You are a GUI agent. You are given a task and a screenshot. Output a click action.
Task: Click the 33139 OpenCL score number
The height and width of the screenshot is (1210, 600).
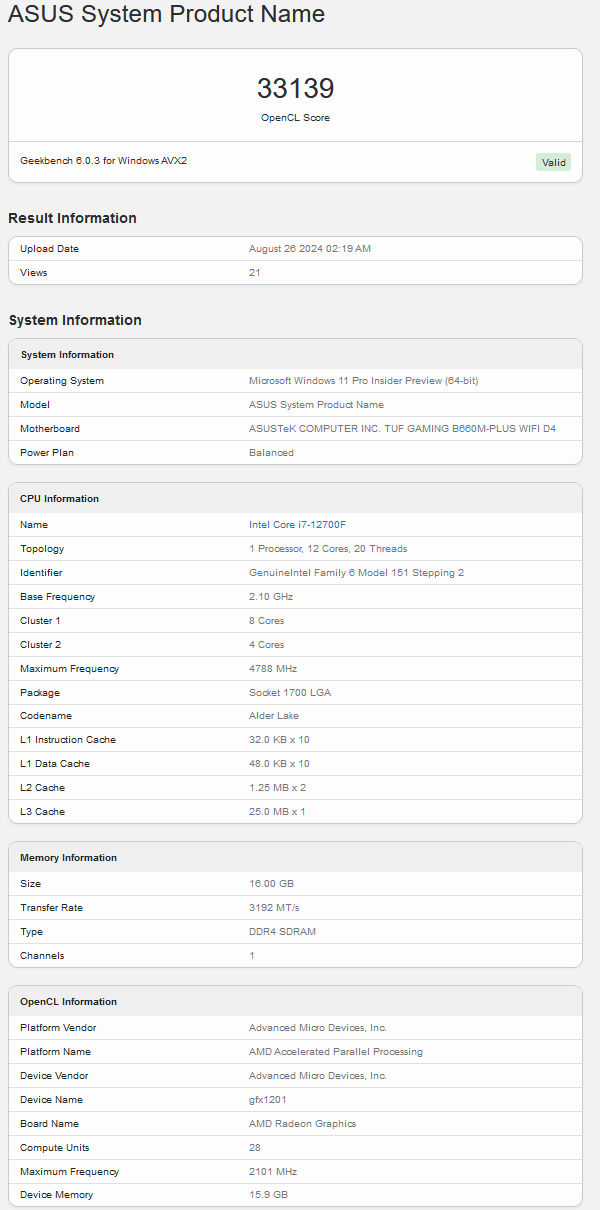(295, 88)
